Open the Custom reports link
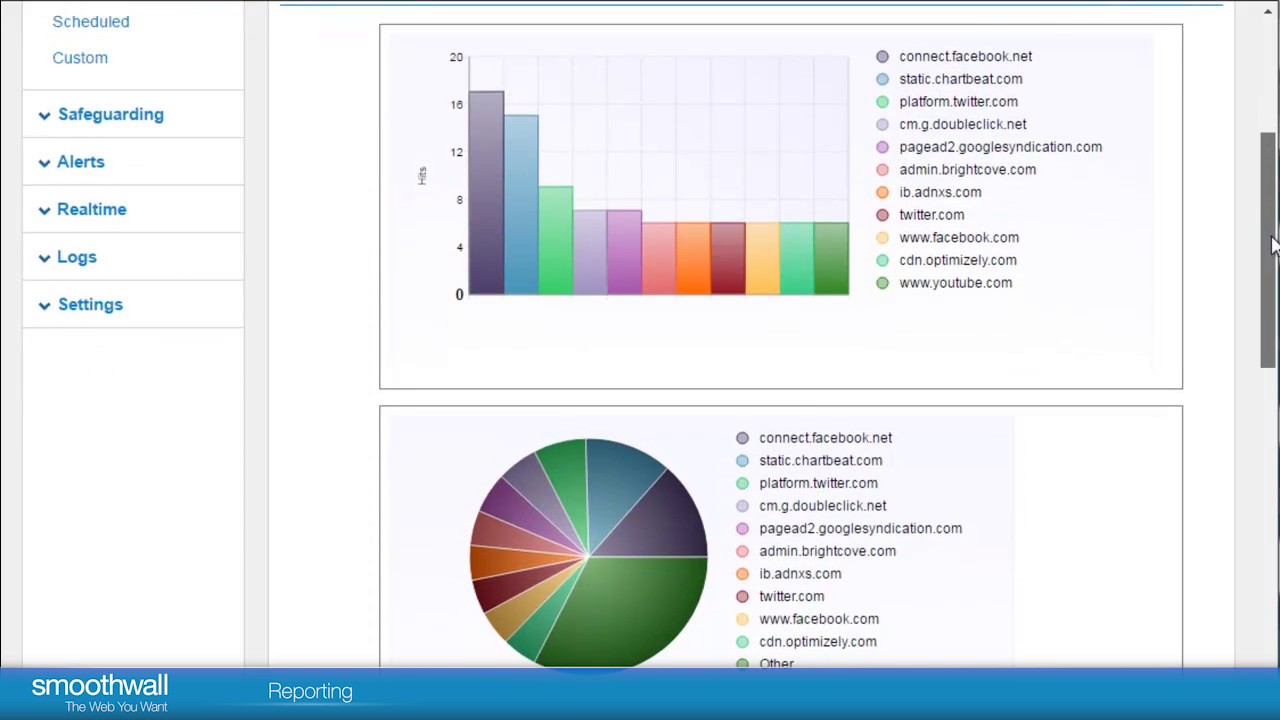Screen dimensions: 1280x720 click(x=80, y=58)
